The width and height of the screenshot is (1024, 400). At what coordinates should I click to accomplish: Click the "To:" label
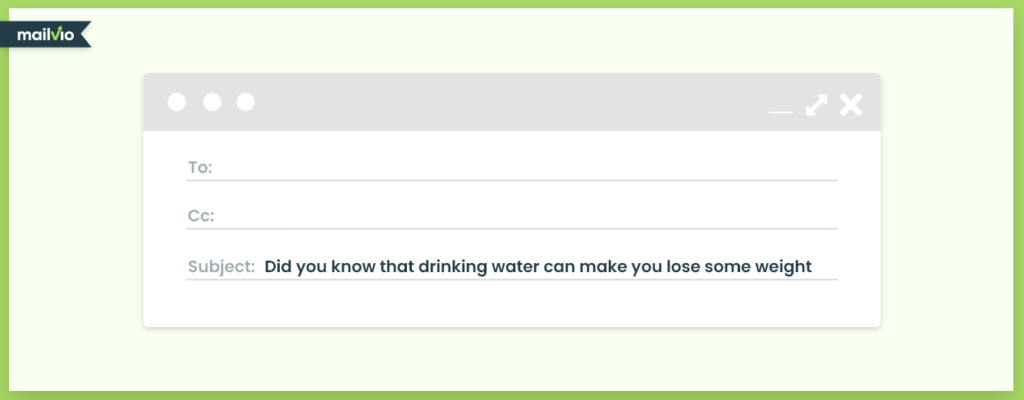click(200, 167)
